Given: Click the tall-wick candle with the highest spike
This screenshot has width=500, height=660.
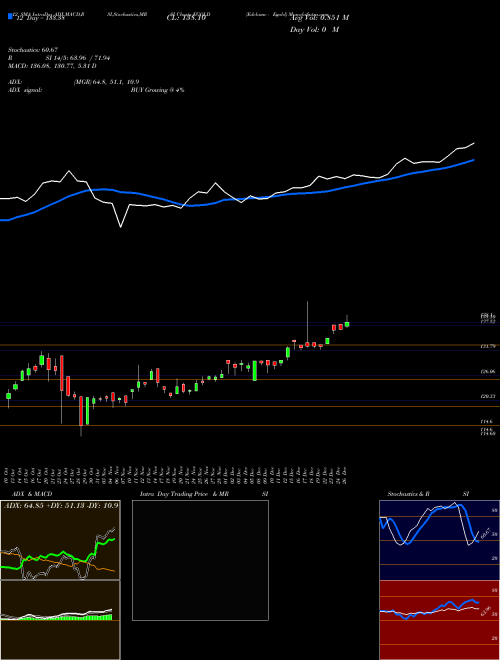Looking at the screenshot, I should (308, 324).
